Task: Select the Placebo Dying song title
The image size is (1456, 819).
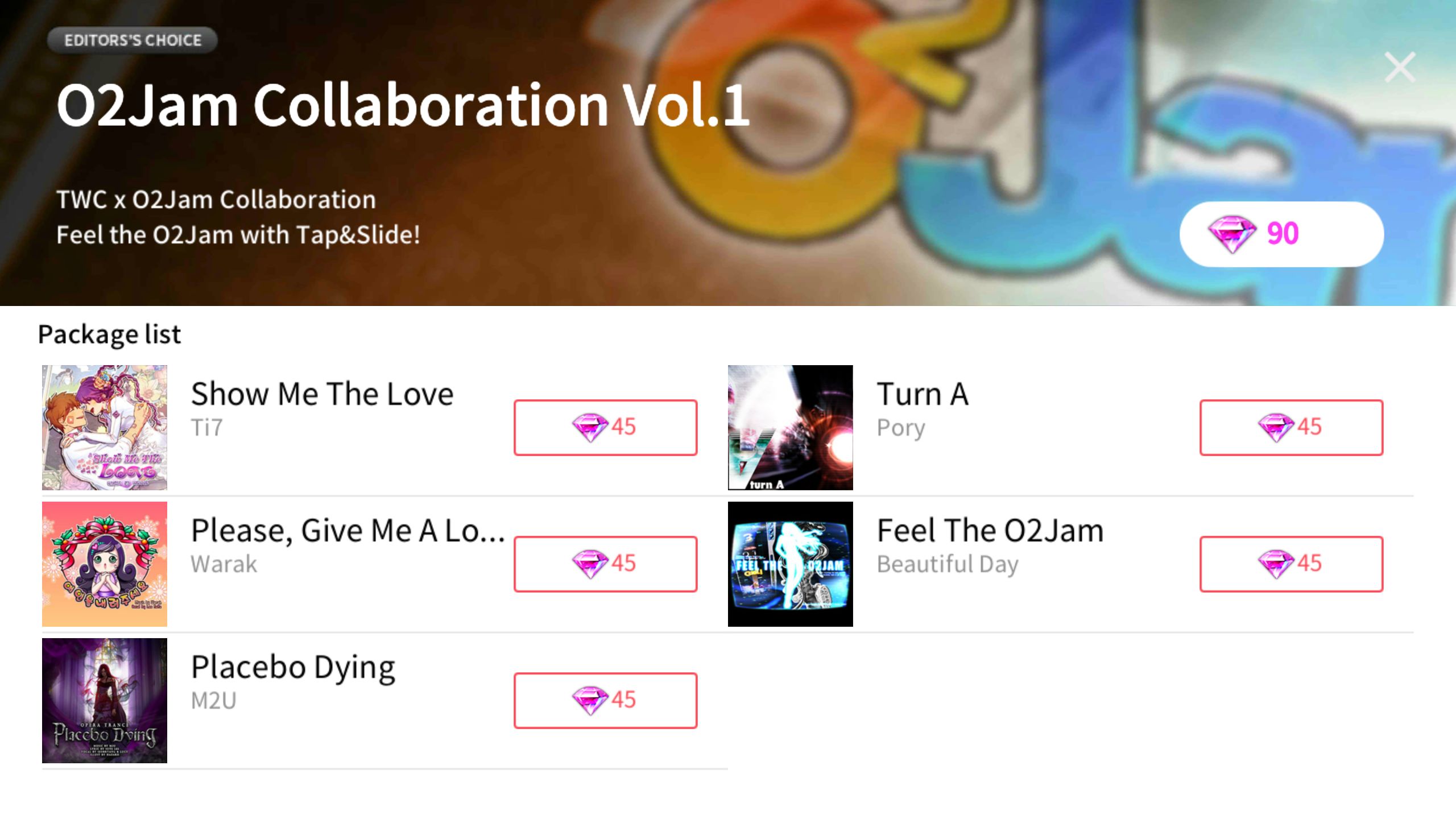Action: click(x=293, y=668)
